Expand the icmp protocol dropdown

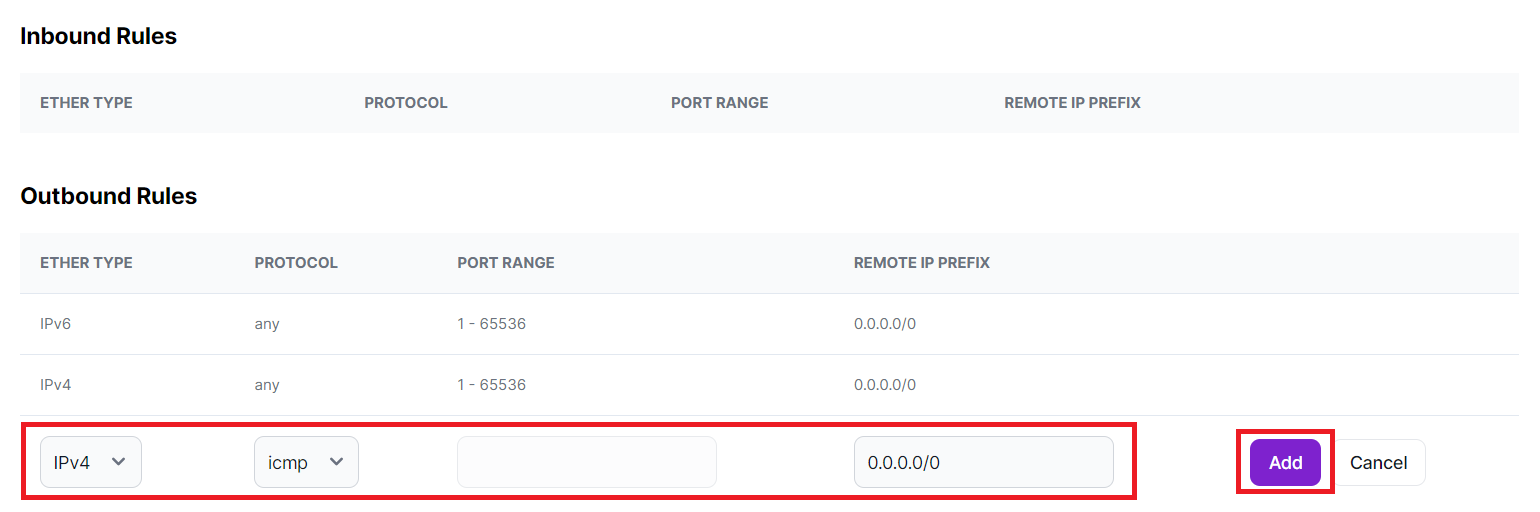306,462
